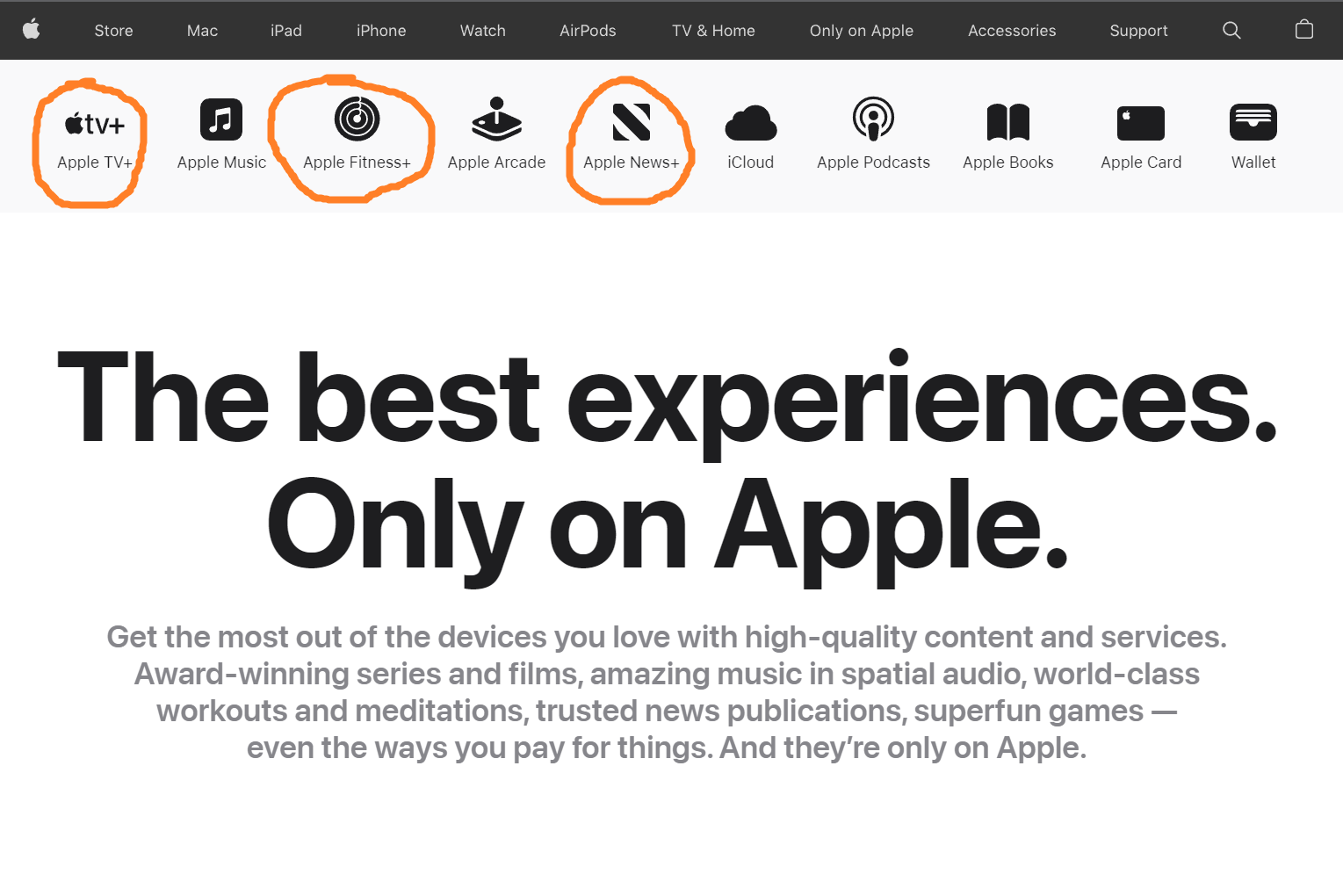The width and height of the screenshot is (1343, 896).
Task: Click the Apple logo in the navigation bar
Action: 32,30
